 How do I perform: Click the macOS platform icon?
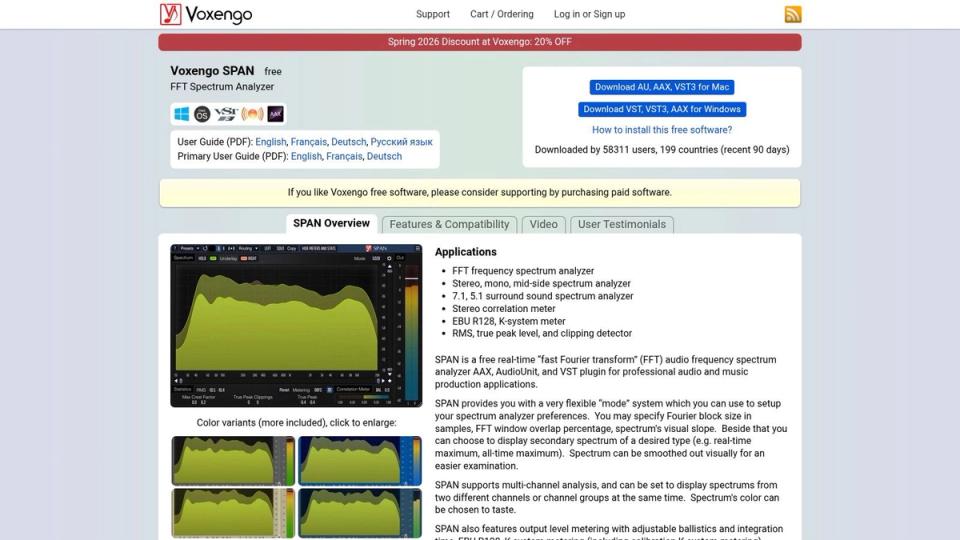point(202,114)
